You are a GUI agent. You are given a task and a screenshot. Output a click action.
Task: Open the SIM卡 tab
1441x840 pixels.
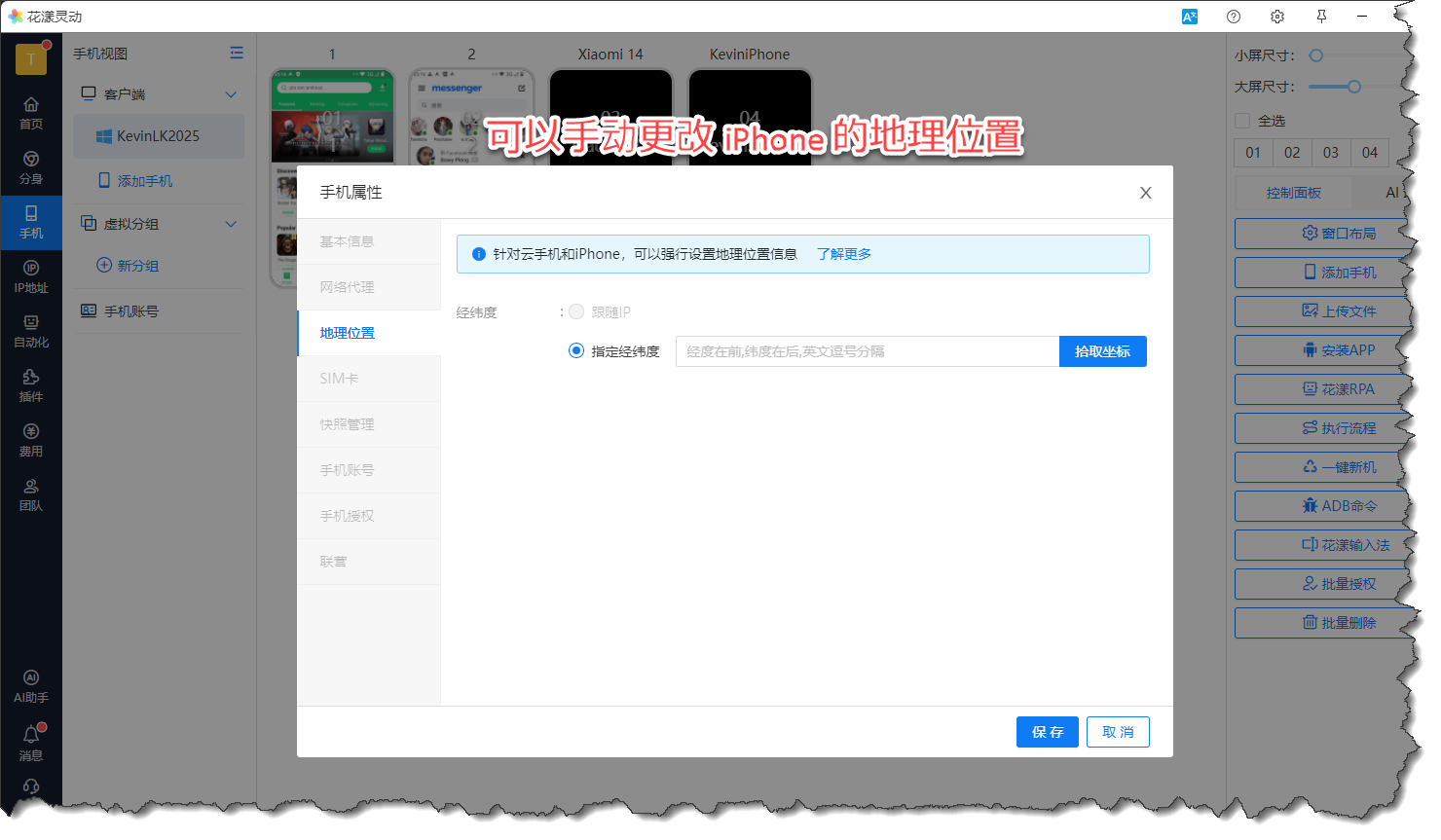point(369,379)
